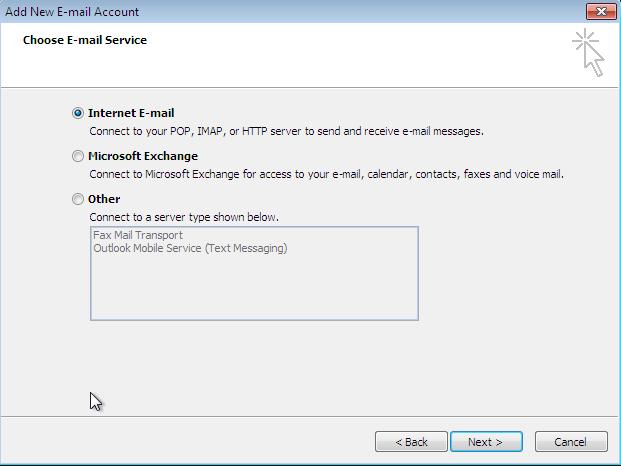The image size is (621, 466).
Task: Click the wizard cursor icon in header
Action: click(x=588, y=53)
